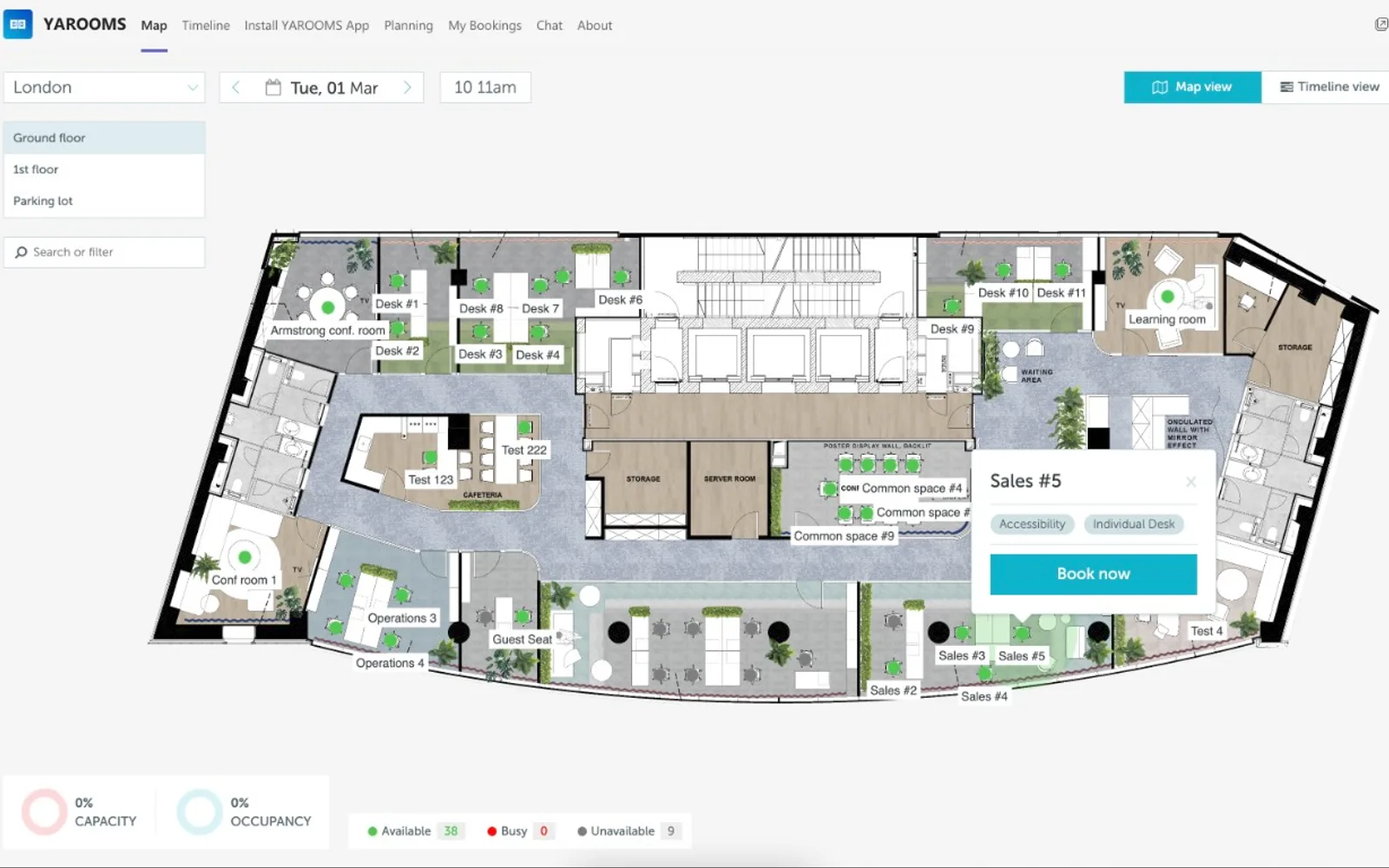Click the YAROOMS logo icon

17,24
